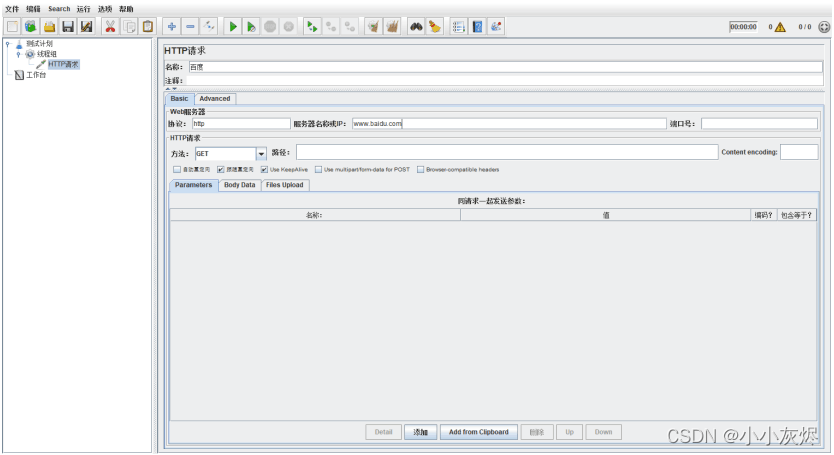The height and width of the screenshot is (455, 834).
Task: Switch to the Basic tab
Action: click(x=179, y=98)
